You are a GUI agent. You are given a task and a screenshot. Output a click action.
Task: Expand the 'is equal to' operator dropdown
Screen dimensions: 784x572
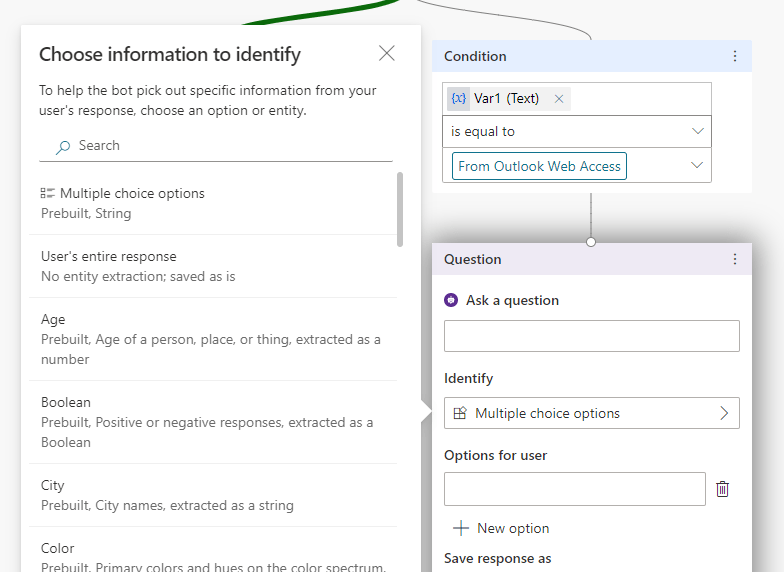tap(697, 132)
